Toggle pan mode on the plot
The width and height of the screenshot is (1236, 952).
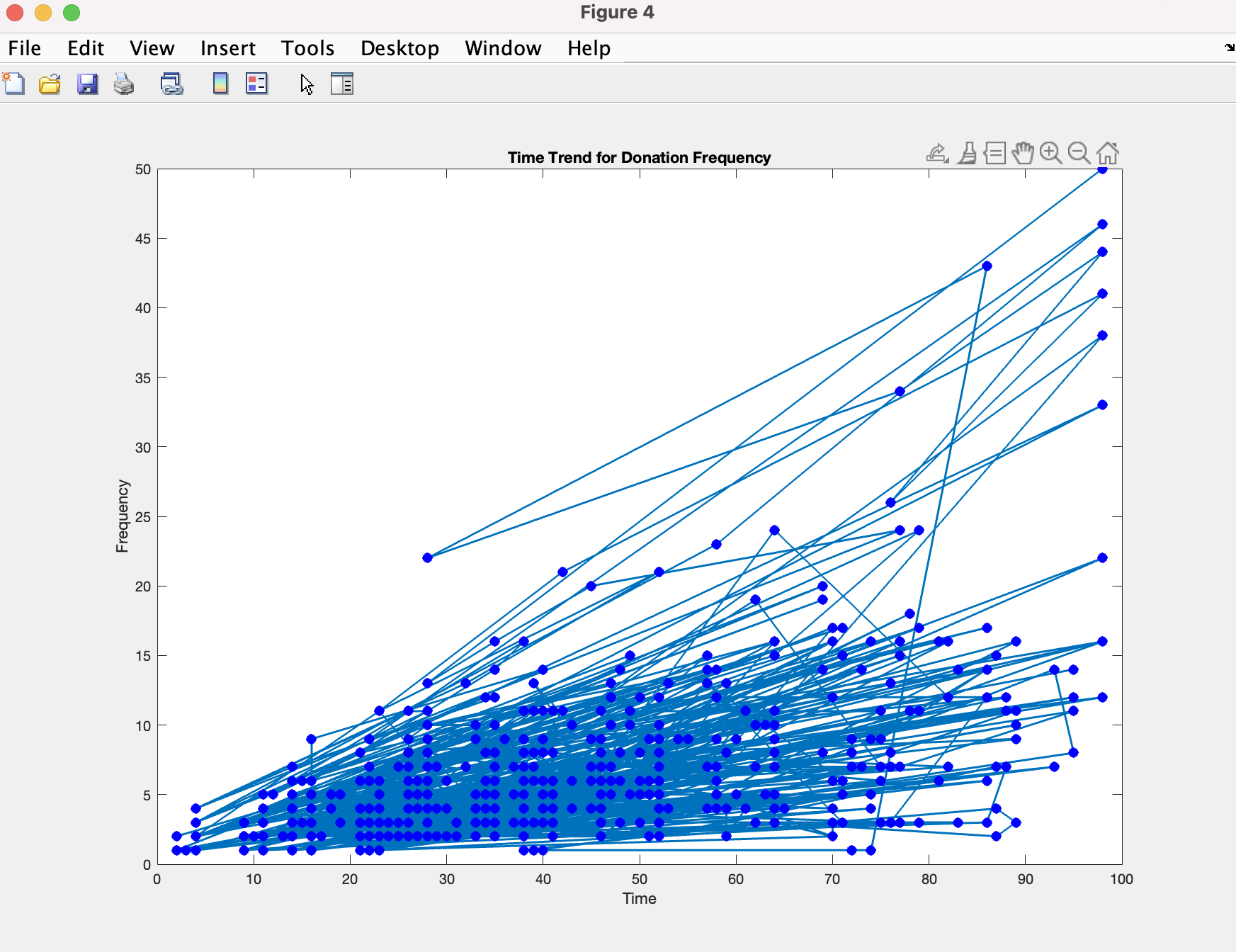pyautogui.click(x=1024, y=153)
